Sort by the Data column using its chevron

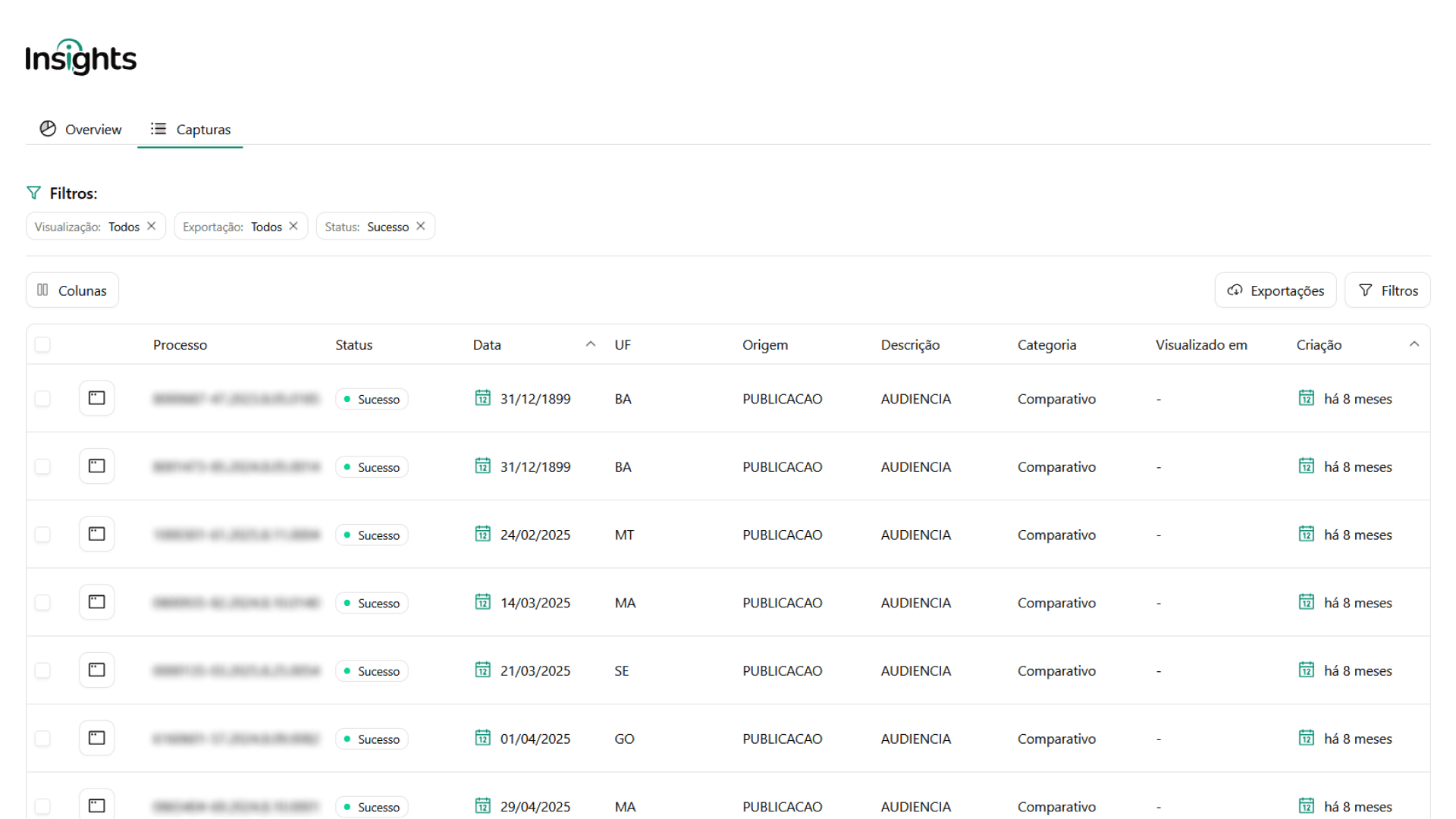(591, 344)
